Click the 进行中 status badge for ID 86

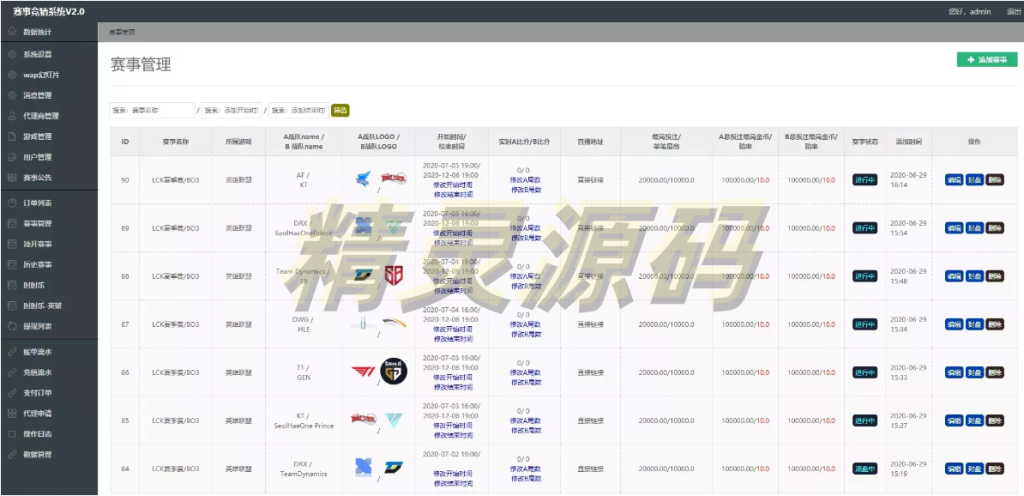coord(865,372)
